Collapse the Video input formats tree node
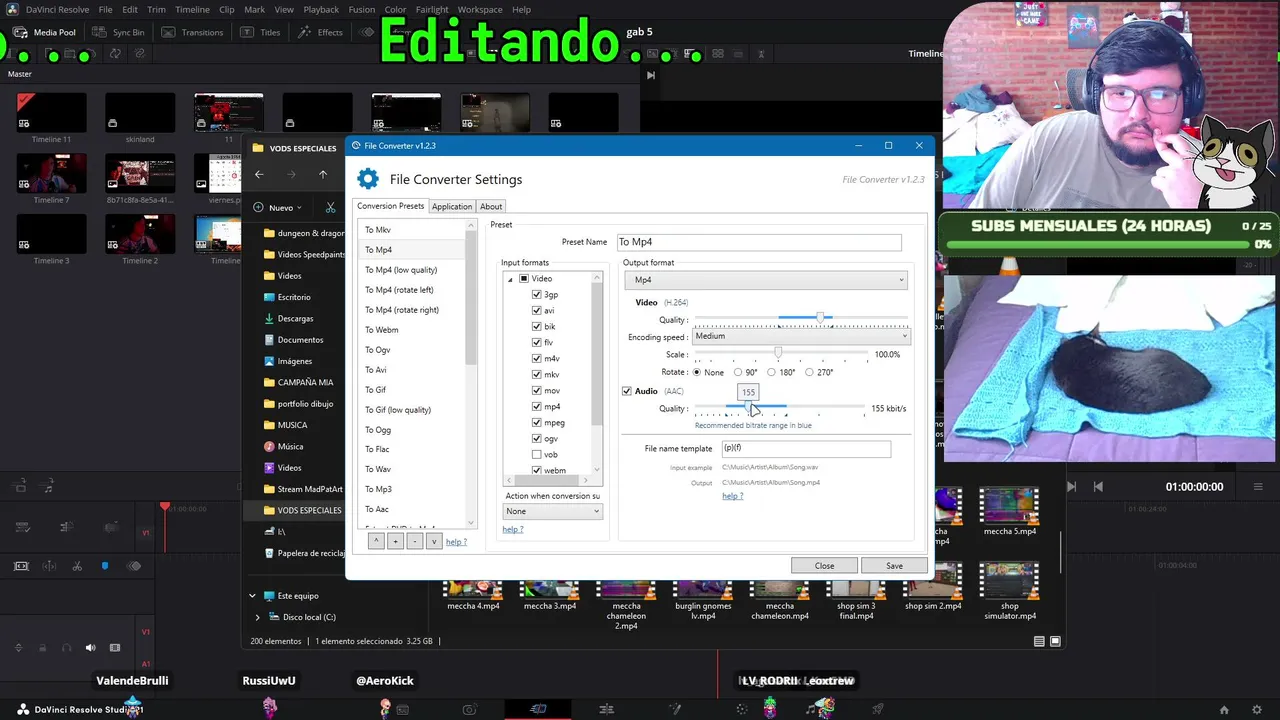The height and width of the screenshot is (720, 1280). [x=510, y=279]
